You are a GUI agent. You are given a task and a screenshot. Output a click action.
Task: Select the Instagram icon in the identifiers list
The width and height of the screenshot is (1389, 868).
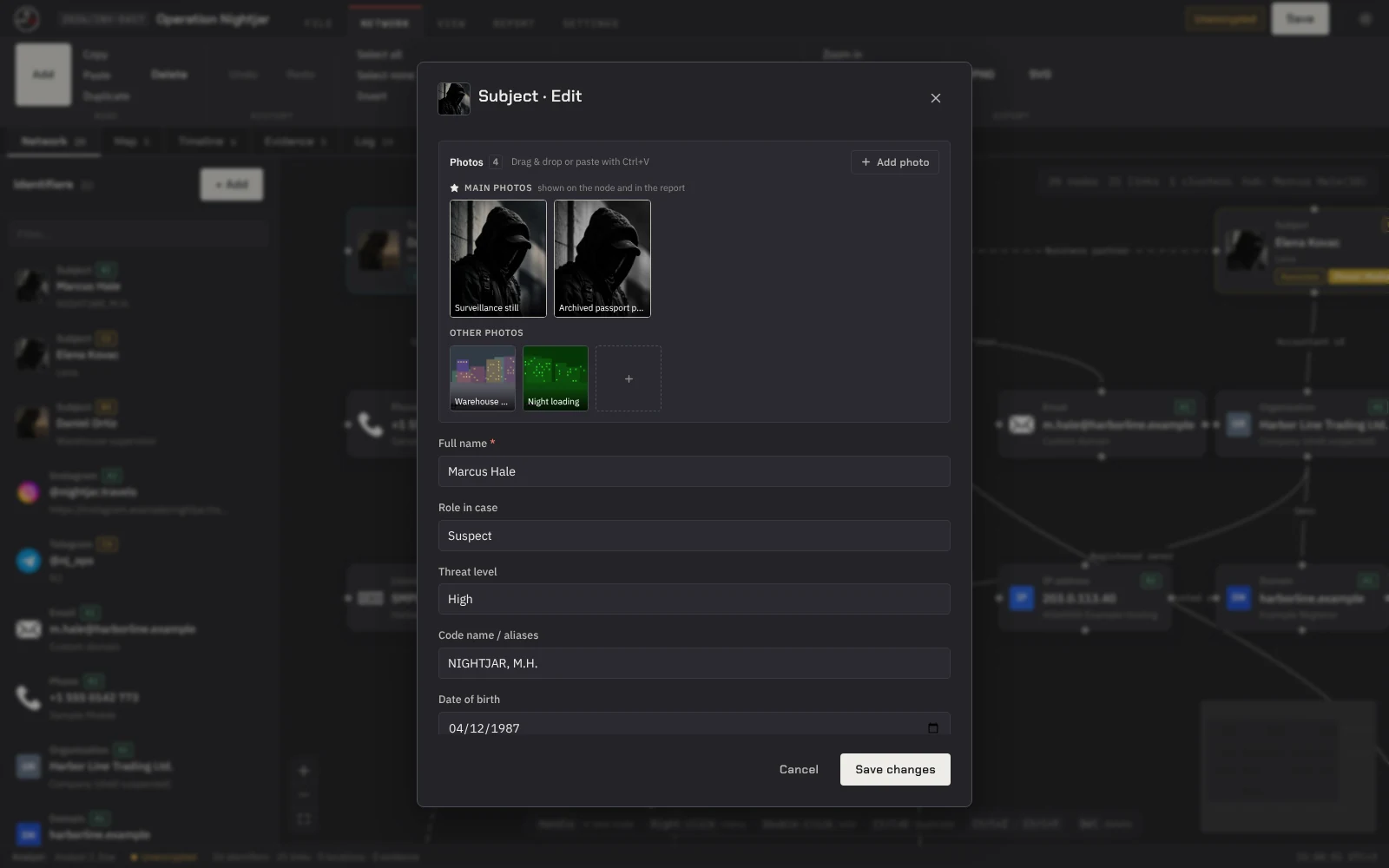tap(29, 492)
